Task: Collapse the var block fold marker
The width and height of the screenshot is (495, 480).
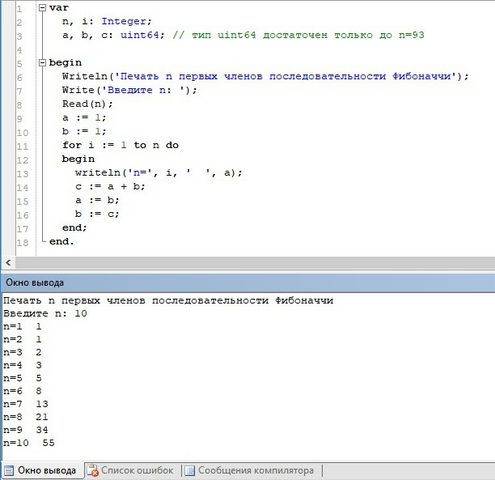Action: click(42, 8)
